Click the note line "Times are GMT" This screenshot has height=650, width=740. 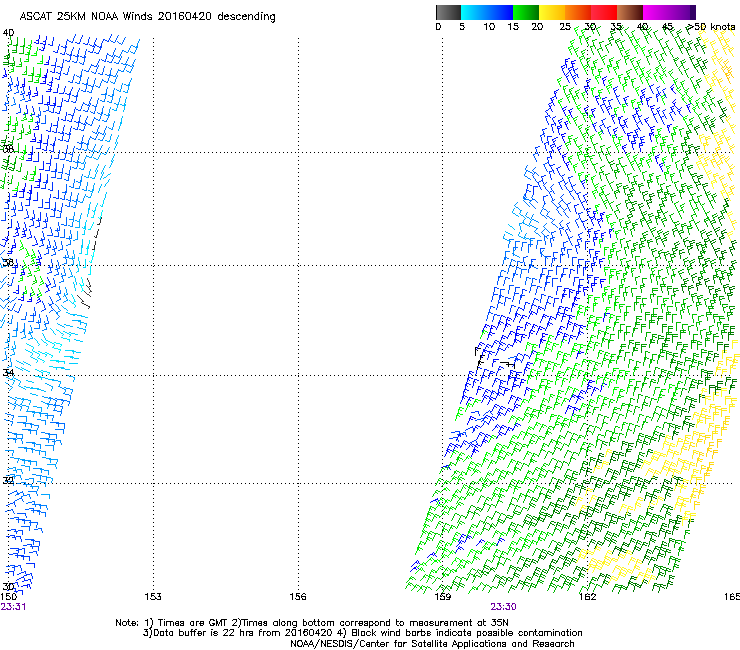(193, 623)
